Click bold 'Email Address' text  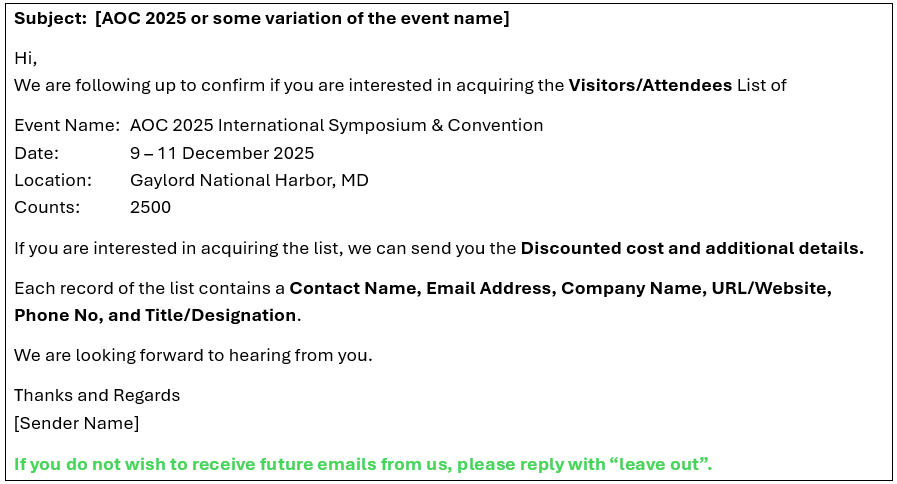[x=489, y=288]
